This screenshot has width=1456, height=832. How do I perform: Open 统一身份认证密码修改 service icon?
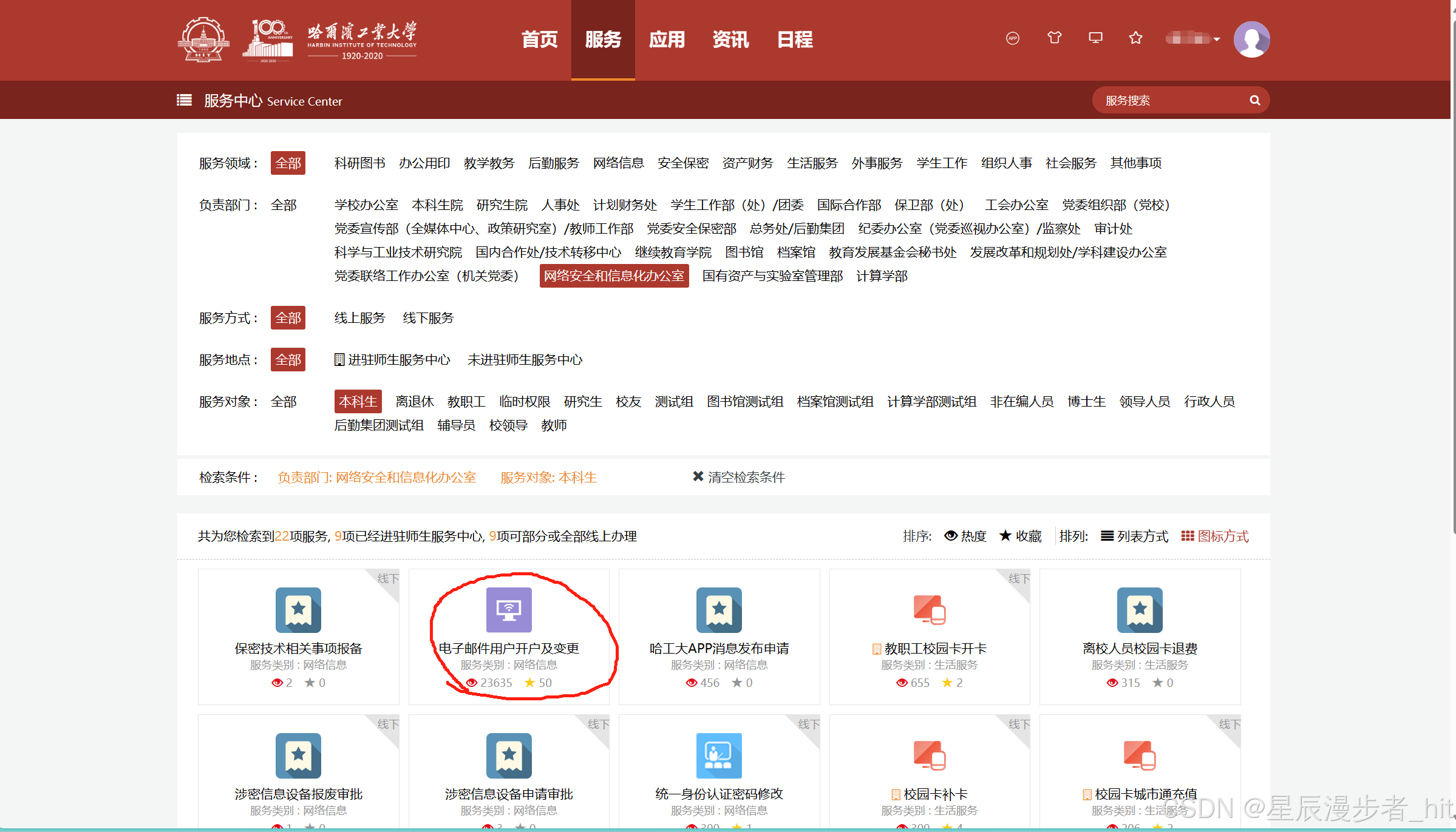tap(719, 756)
